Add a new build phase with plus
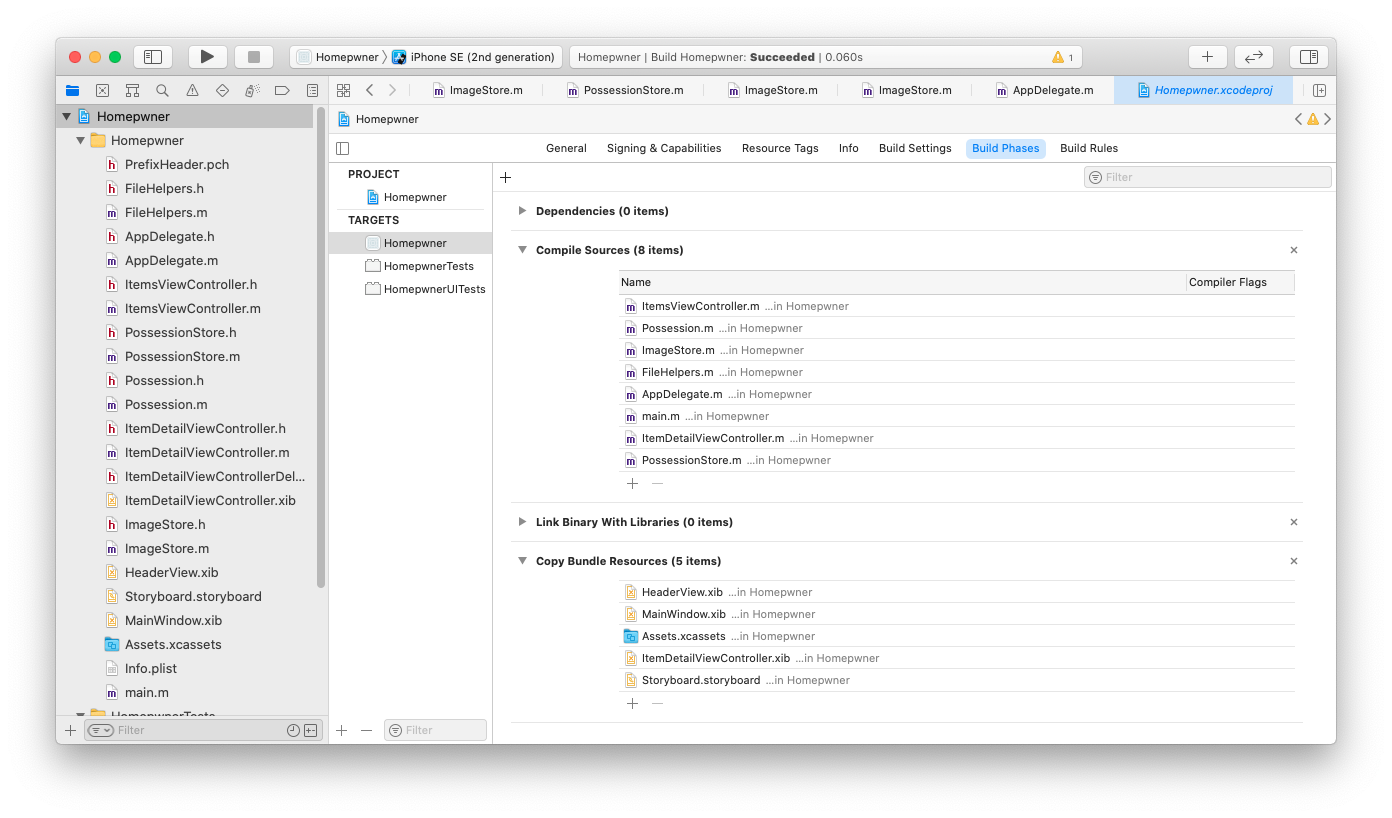The width and height of the screenshot is (1392, 818). pos(505,177)
